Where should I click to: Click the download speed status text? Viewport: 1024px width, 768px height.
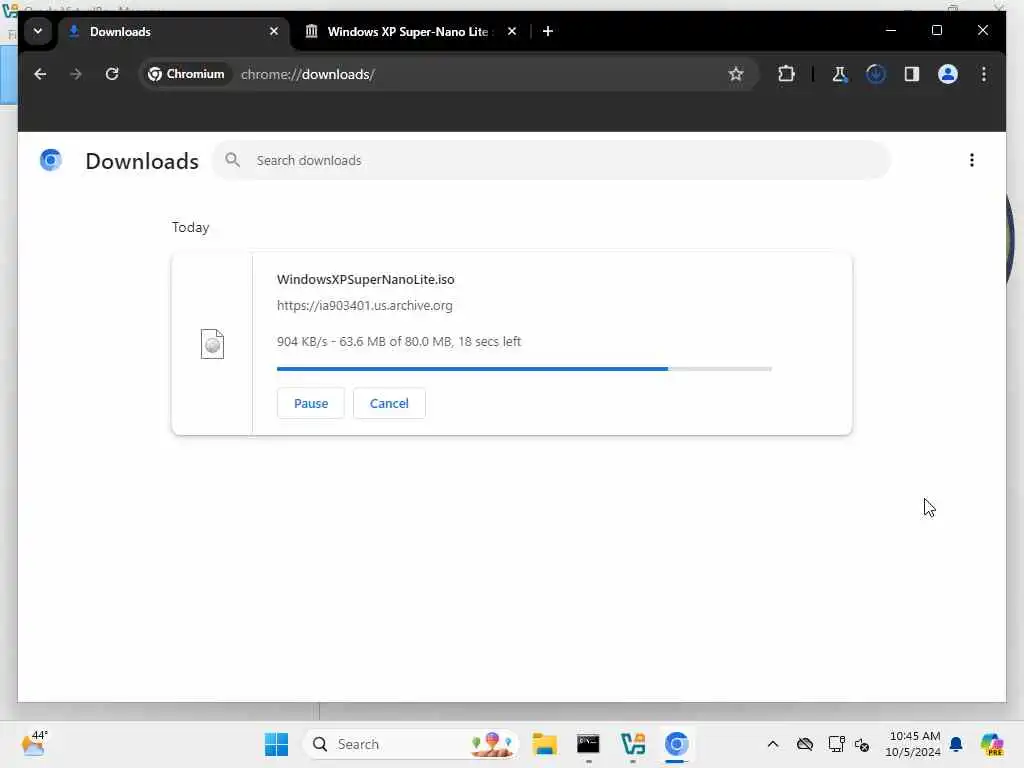coord(399,342)
